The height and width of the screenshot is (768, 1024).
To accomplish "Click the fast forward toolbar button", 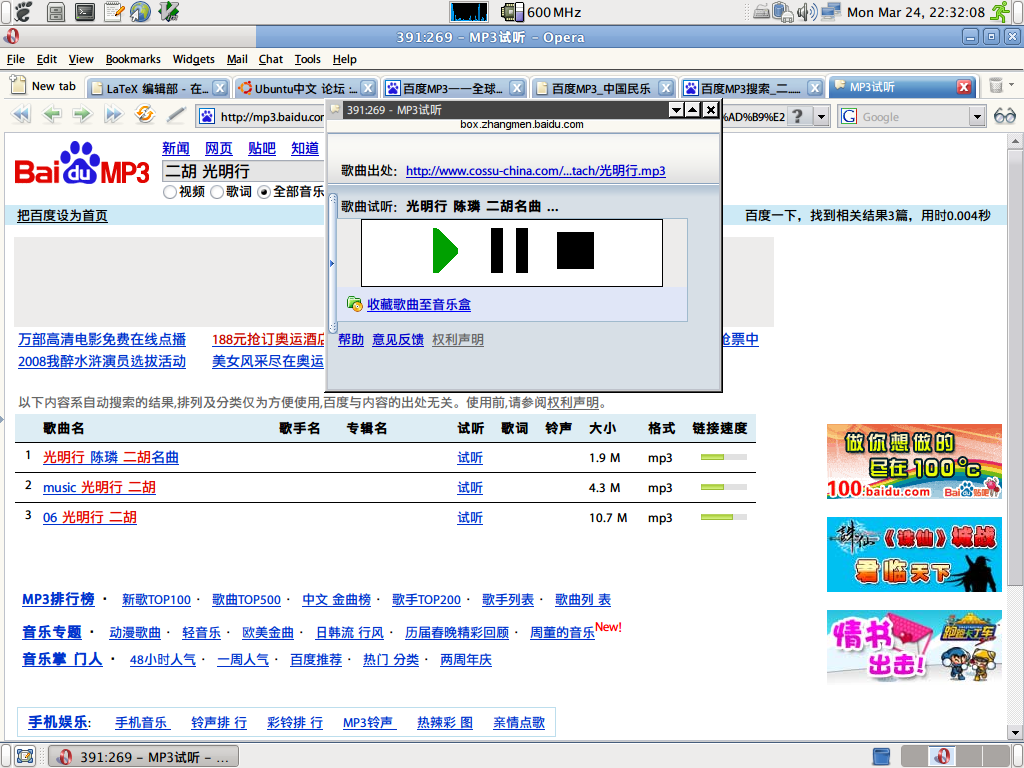I will tap(113, 115).
